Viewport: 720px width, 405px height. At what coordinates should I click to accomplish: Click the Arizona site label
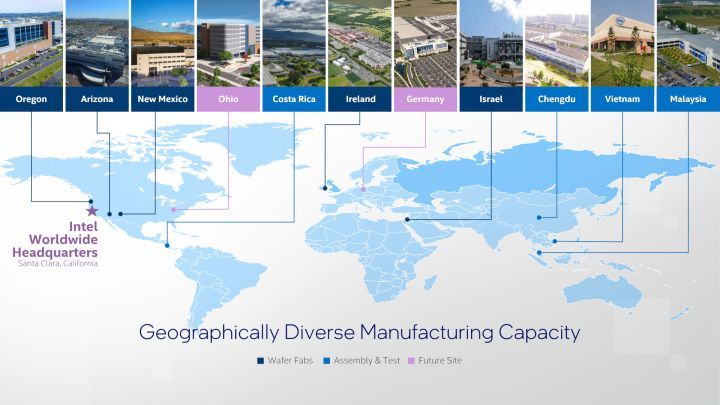click(x=97, y=99)
